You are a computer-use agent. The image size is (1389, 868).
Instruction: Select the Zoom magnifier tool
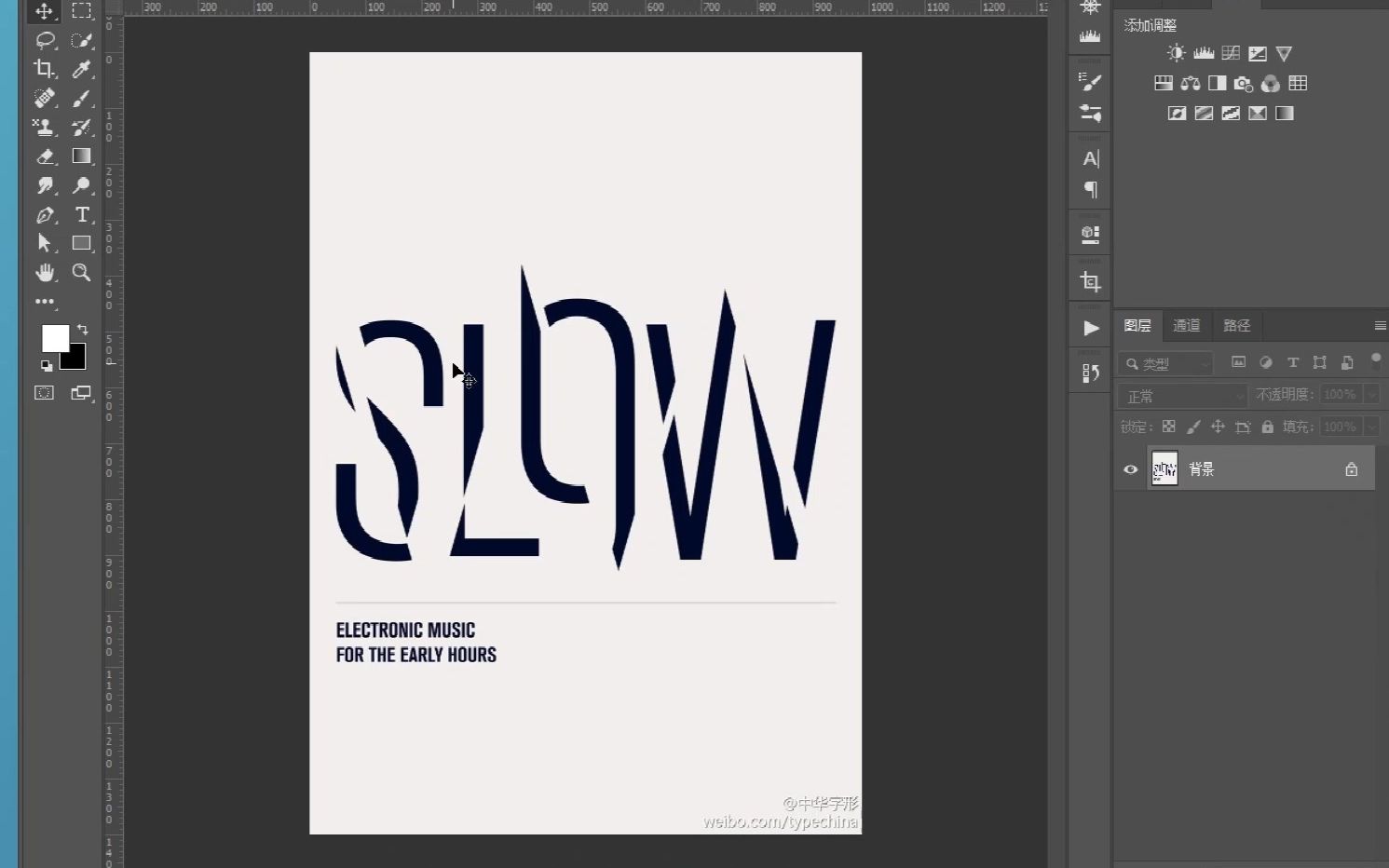82,273
